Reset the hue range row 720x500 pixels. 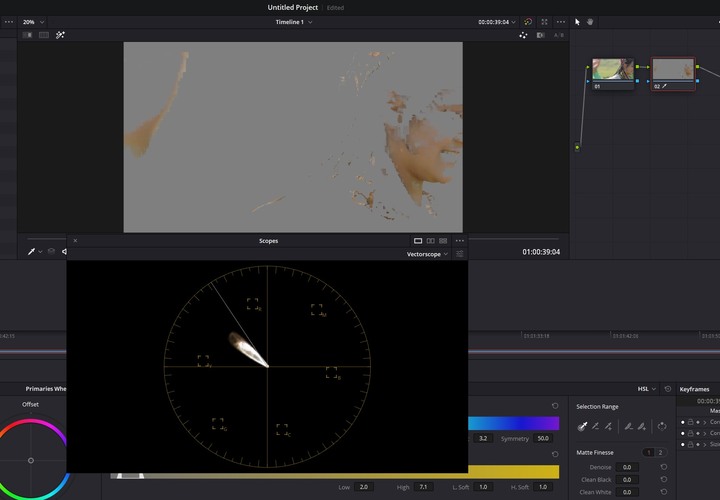pos(555,406)
